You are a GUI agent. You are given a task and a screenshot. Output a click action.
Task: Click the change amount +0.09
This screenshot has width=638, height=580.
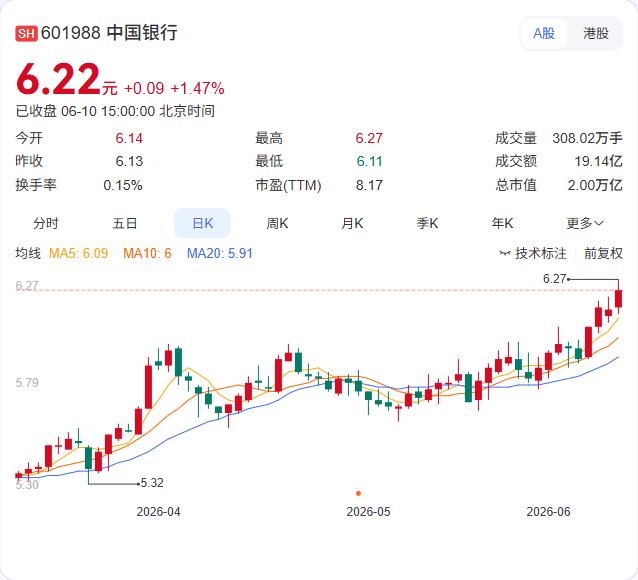tap(144, 88)
